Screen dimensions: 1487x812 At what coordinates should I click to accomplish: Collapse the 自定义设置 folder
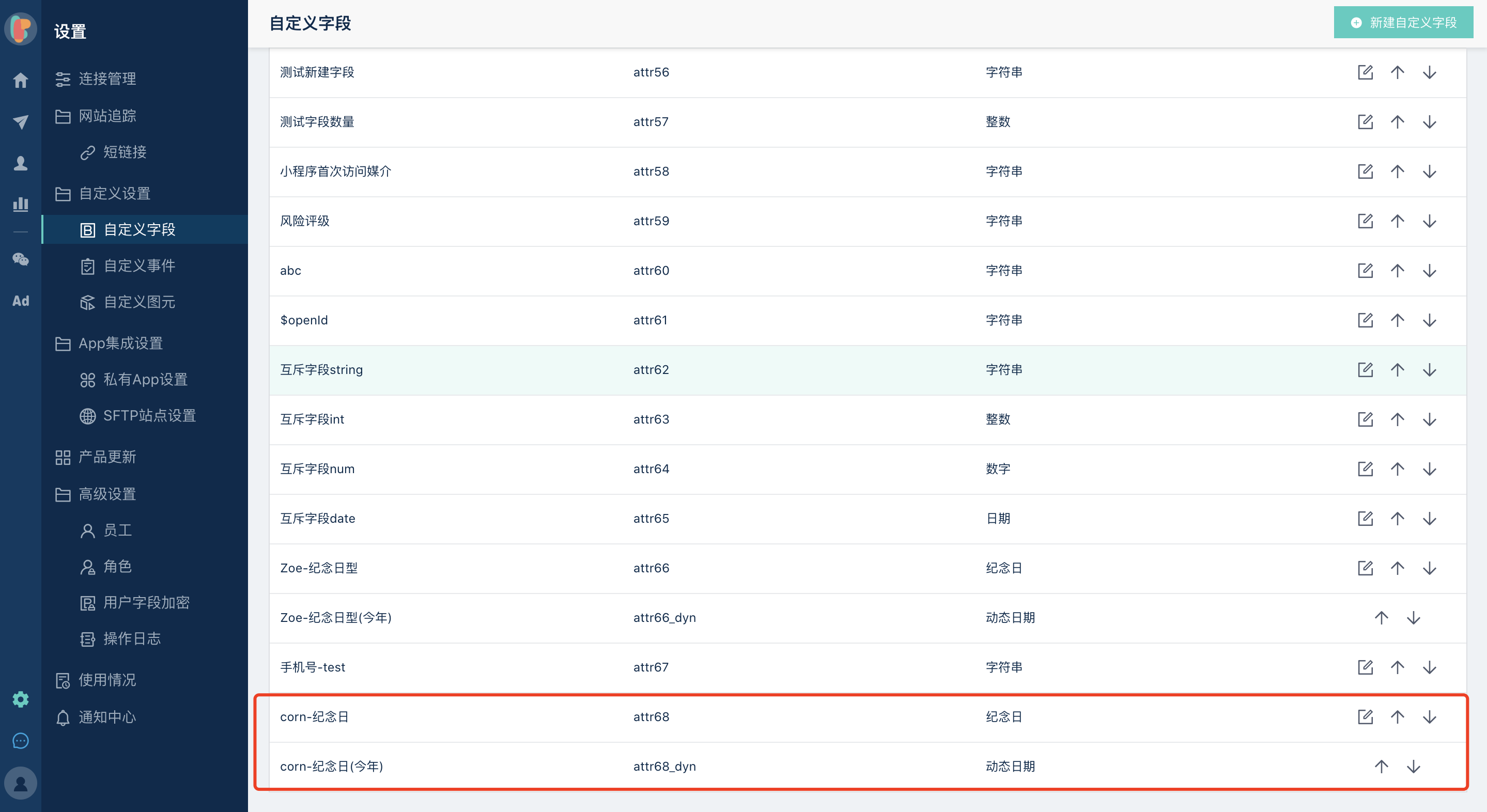click(x=114, y=193)
